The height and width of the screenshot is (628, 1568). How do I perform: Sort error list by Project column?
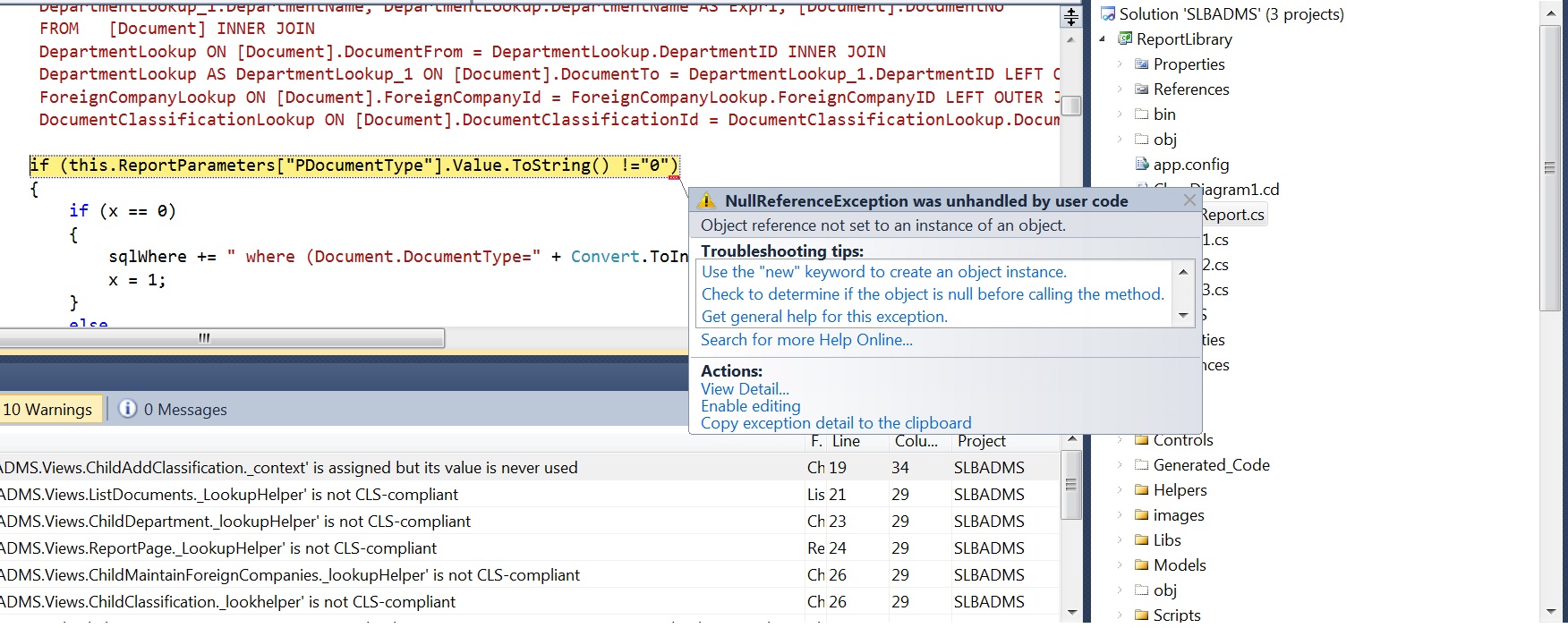point(981,441)
